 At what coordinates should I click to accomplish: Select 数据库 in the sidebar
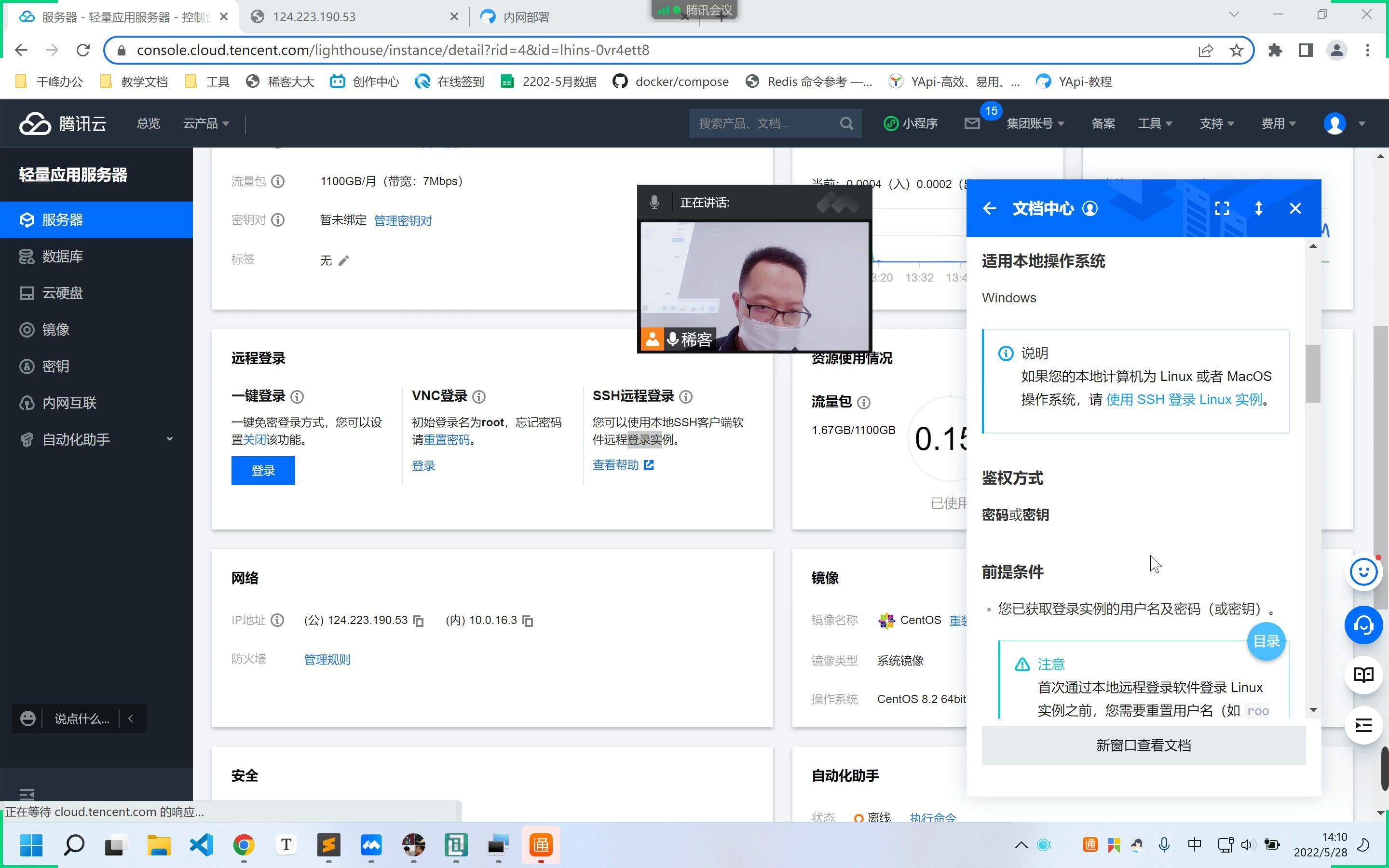coord(96,257)
